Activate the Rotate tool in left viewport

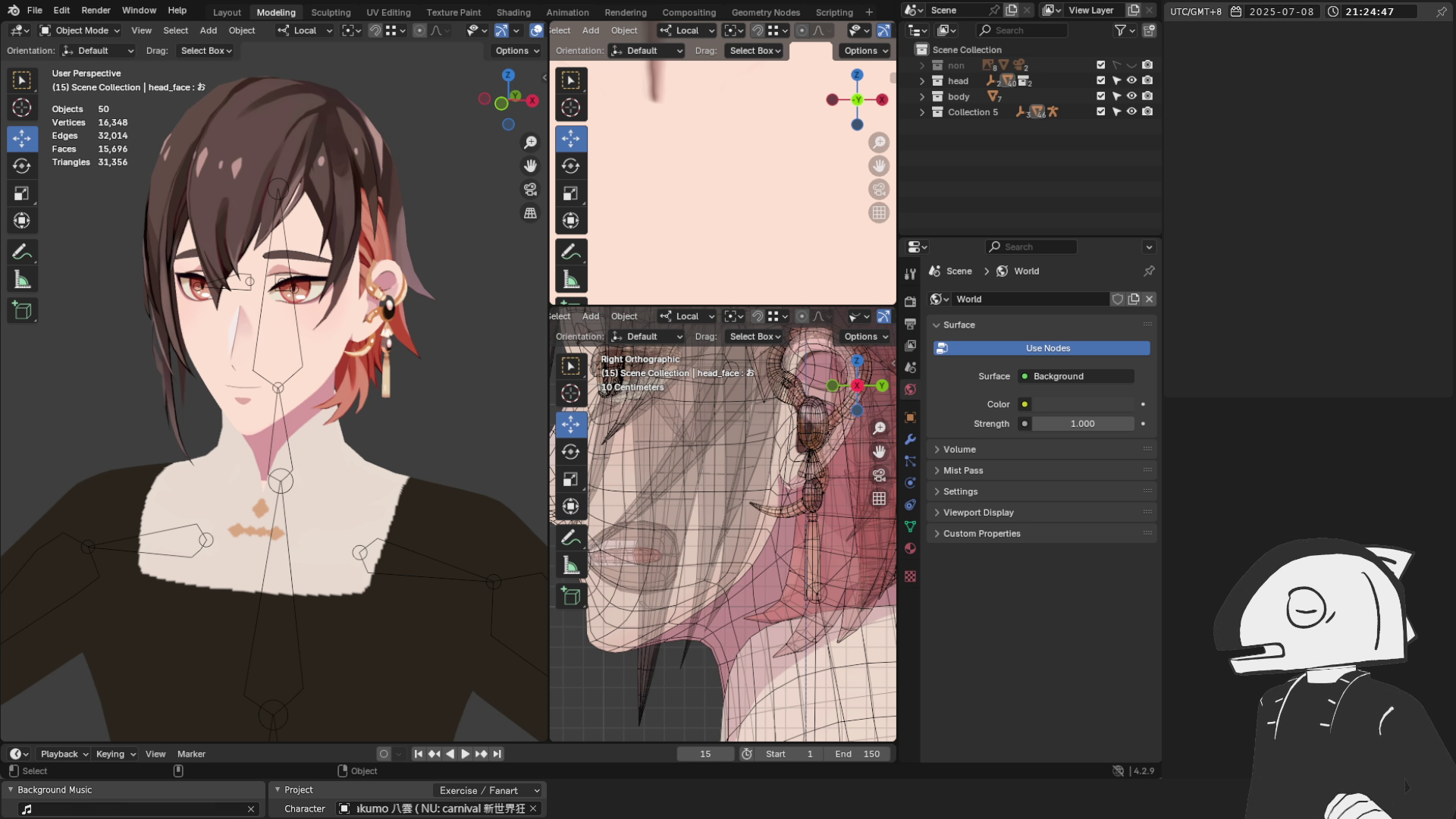(x=22, y=166)
